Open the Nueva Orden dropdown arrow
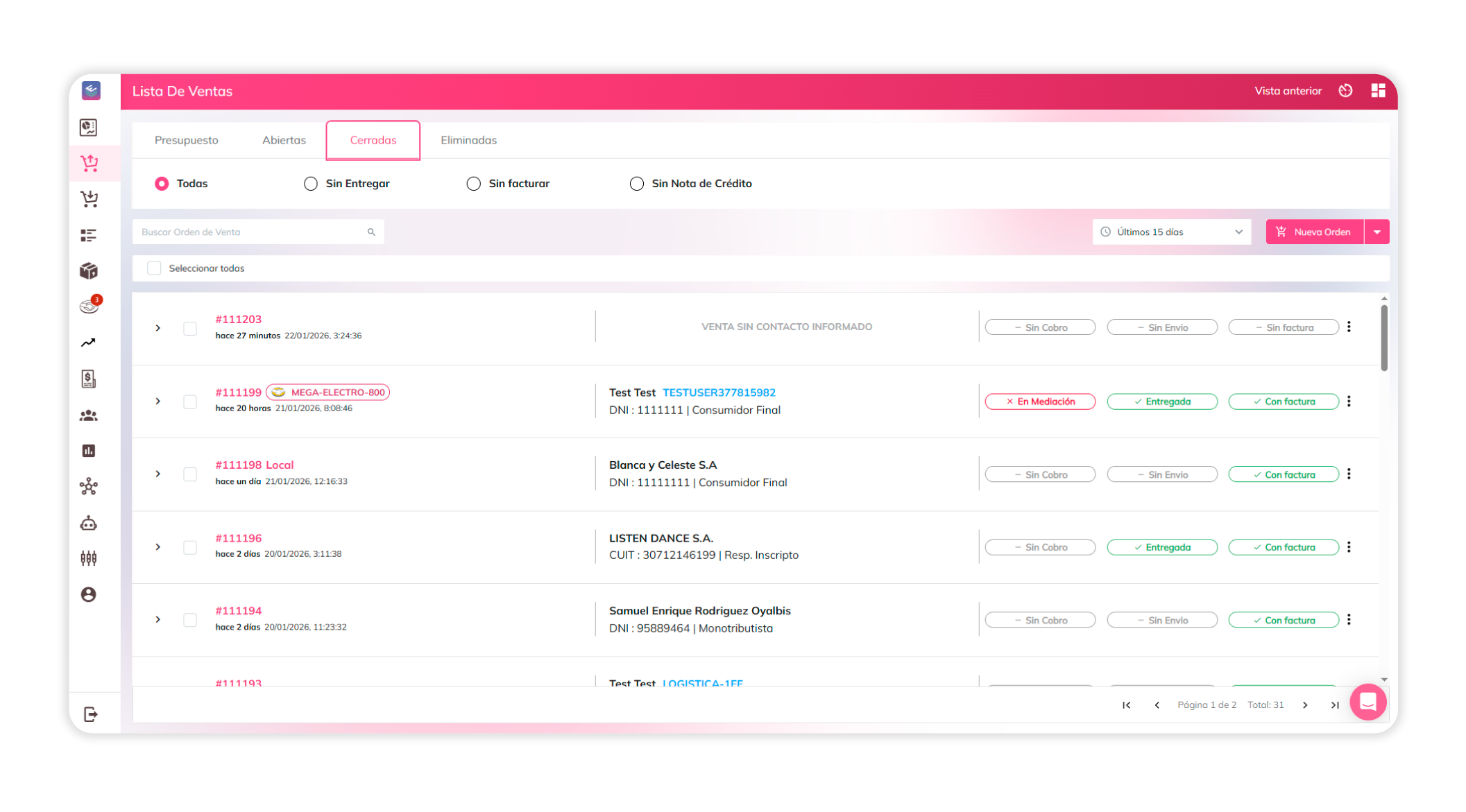This screenshot has width=1466, height=812. click(1377, 232)
